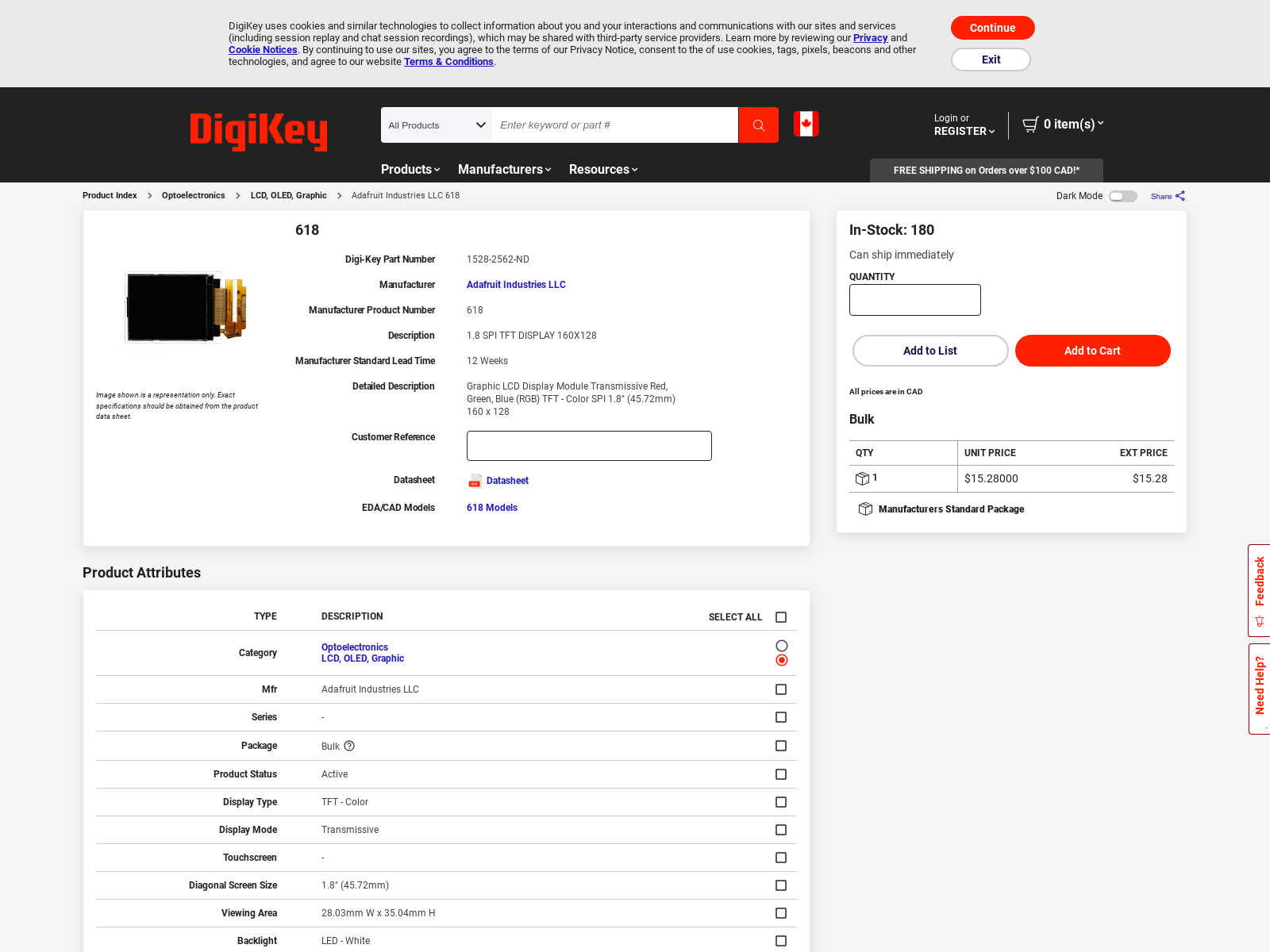
Task: Expand the 0 item(s) cart dropdown
Action: 1073,124
